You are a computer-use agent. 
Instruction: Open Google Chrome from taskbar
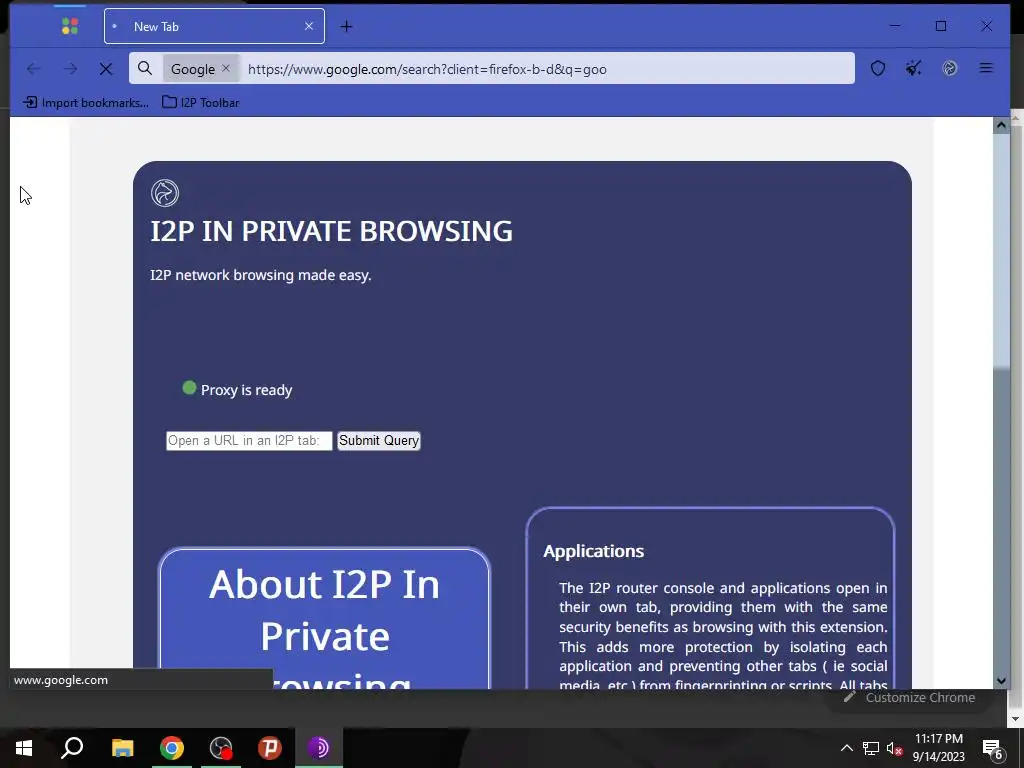[172, 748]
